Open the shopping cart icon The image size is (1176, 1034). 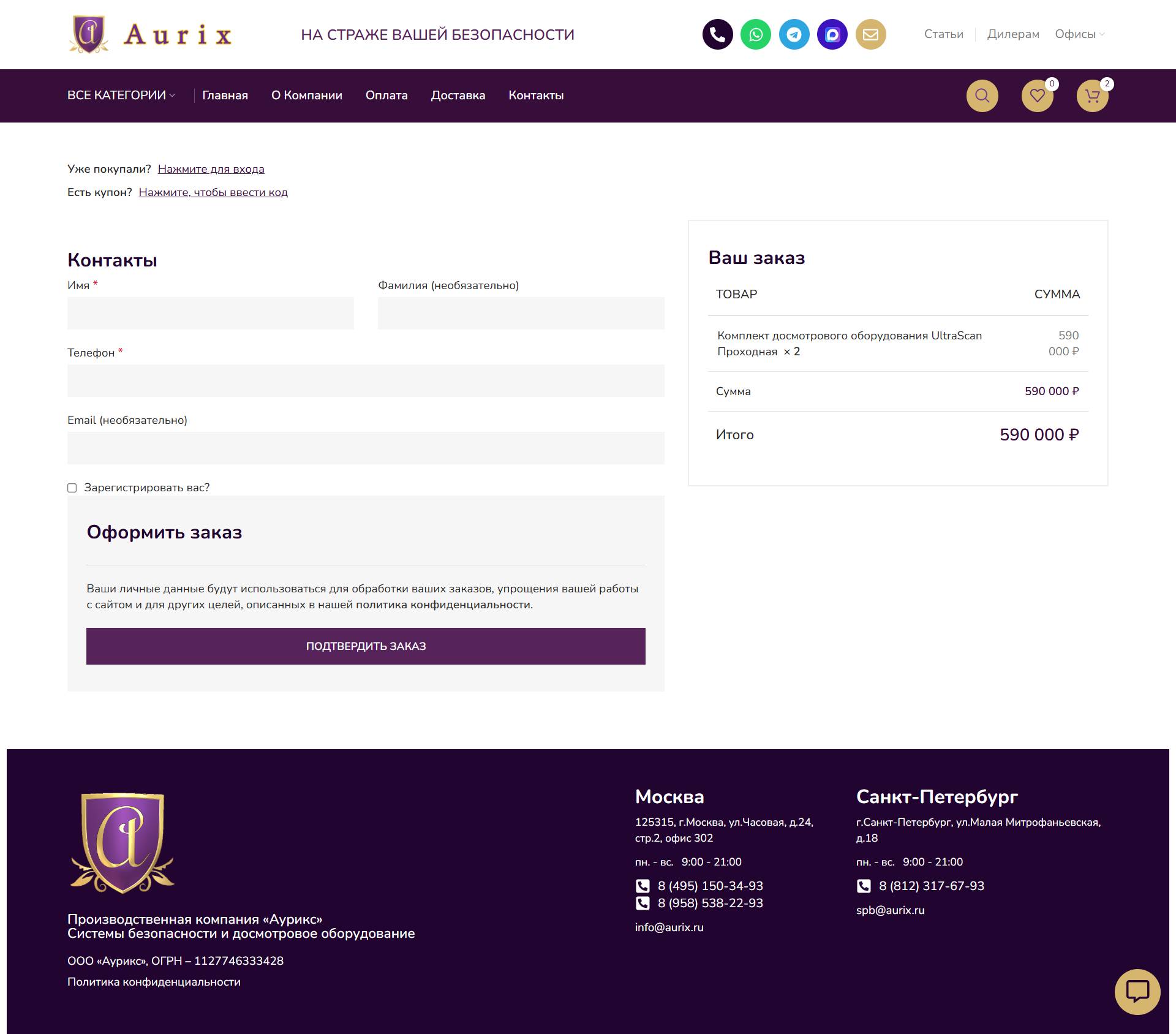[1093, 96]
